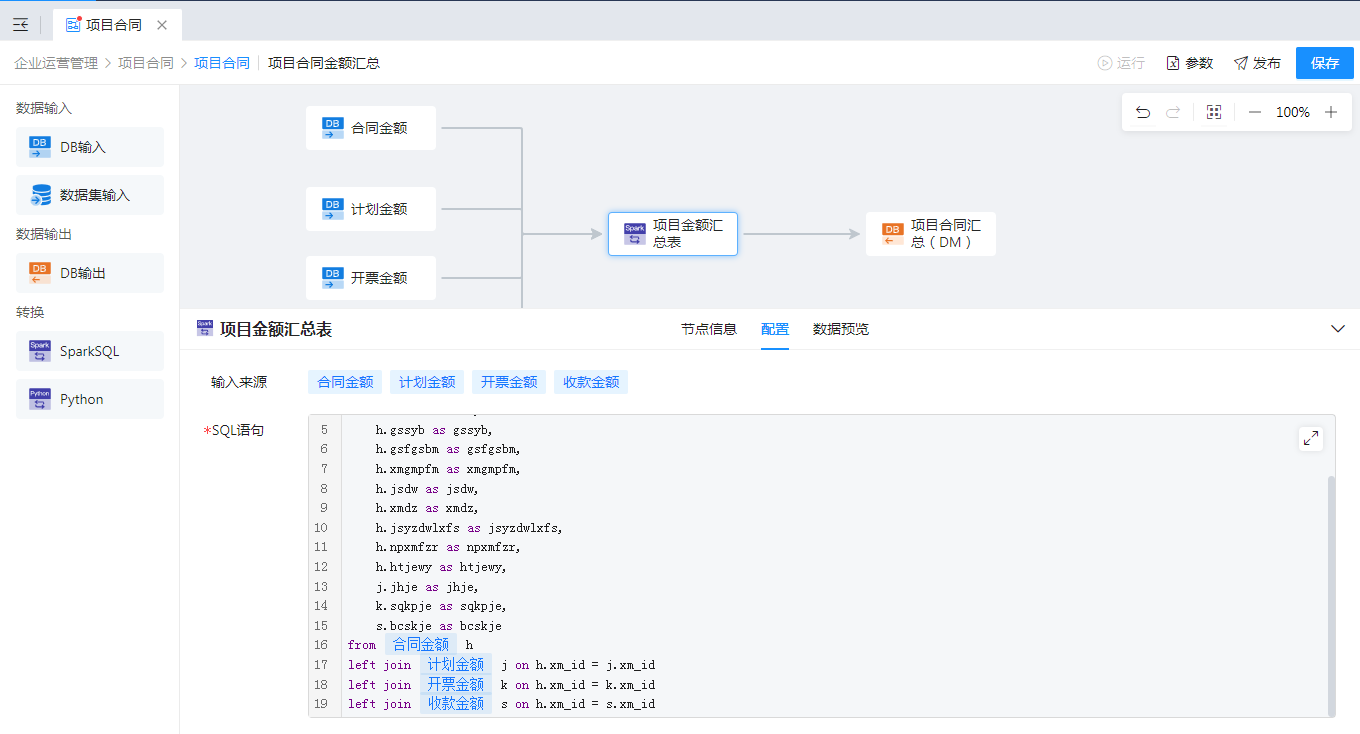Click the 发布 publish button
The width and height of the screenshot is (1360, 734).
1257,63
